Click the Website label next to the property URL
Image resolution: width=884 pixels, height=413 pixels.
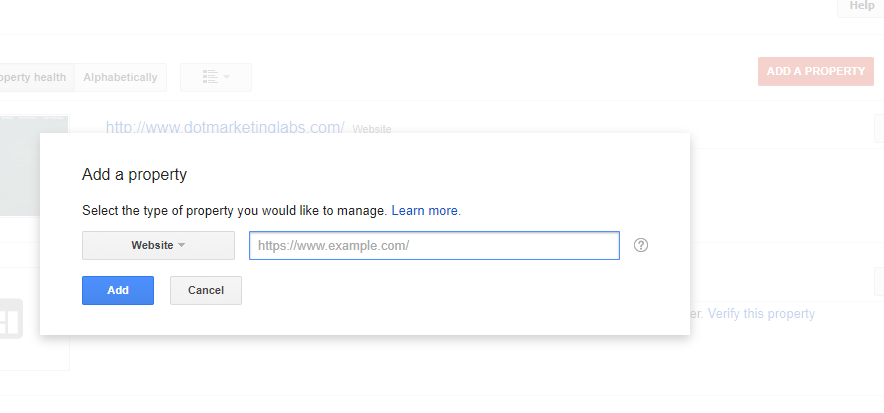point(372,129)
